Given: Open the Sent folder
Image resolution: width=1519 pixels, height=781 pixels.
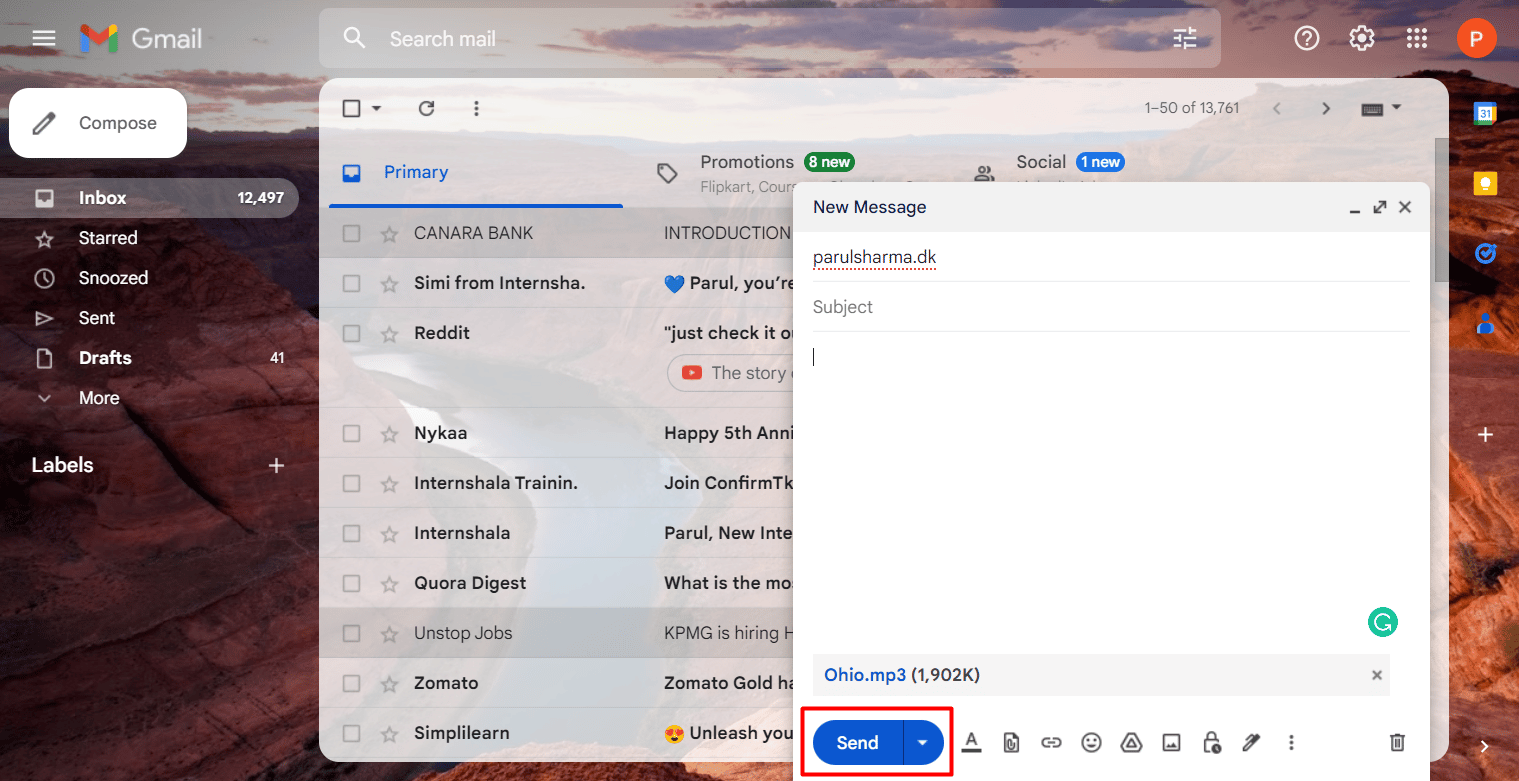Looking at the screenshot, I should (150, 318).
